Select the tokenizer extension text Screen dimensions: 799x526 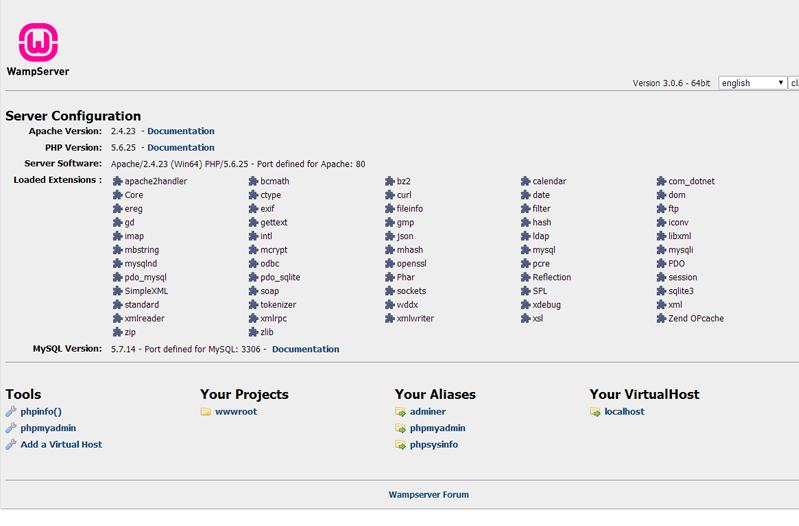coord(278,305)
